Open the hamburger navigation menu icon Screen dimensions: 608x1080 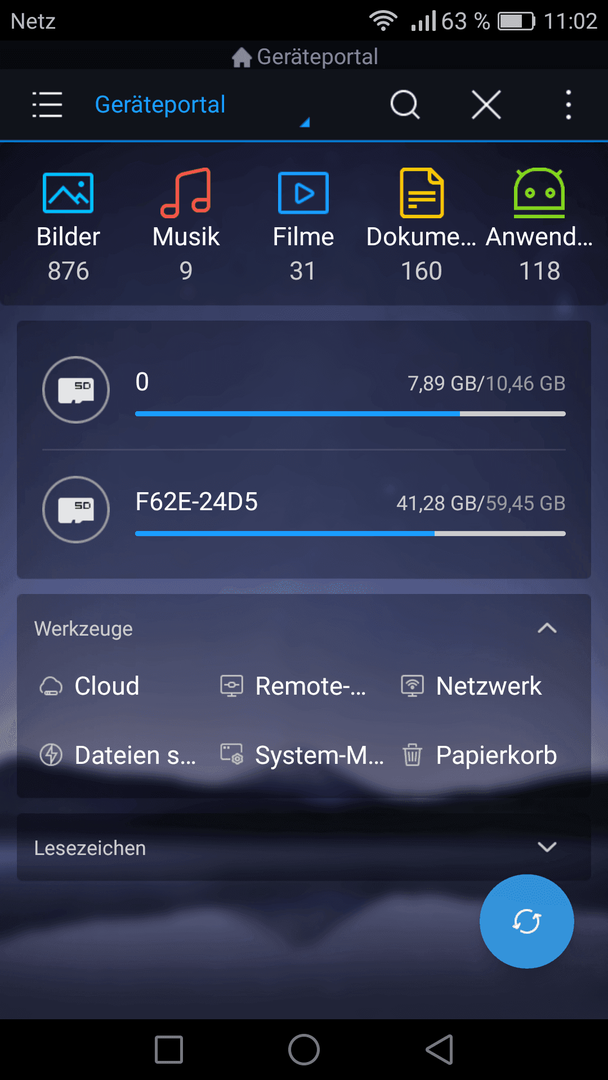tap(47, 105)
